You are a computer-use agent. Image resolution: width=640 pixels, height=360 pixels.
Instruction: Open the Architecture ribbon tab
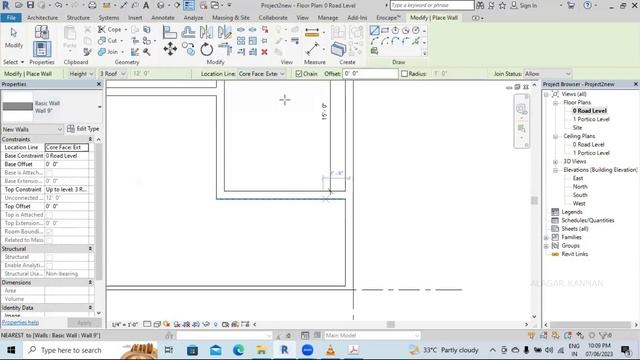pos(42,18)
